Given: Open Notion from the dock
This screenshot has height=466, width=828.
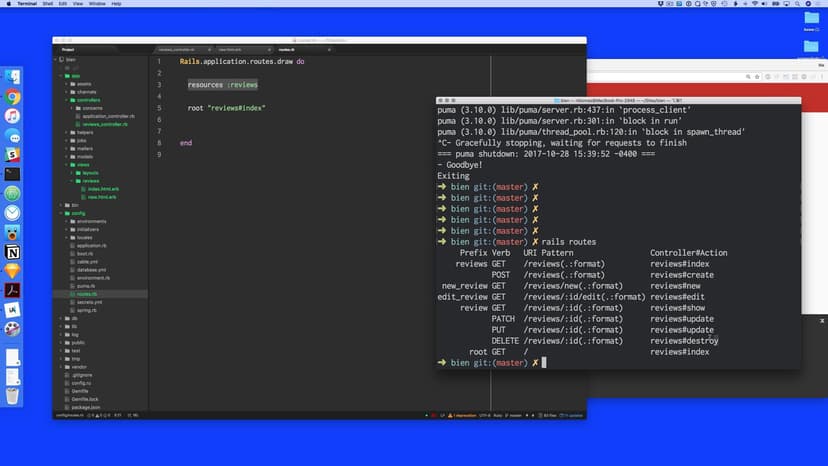Looking at the screenshot, I should point(12,251).
